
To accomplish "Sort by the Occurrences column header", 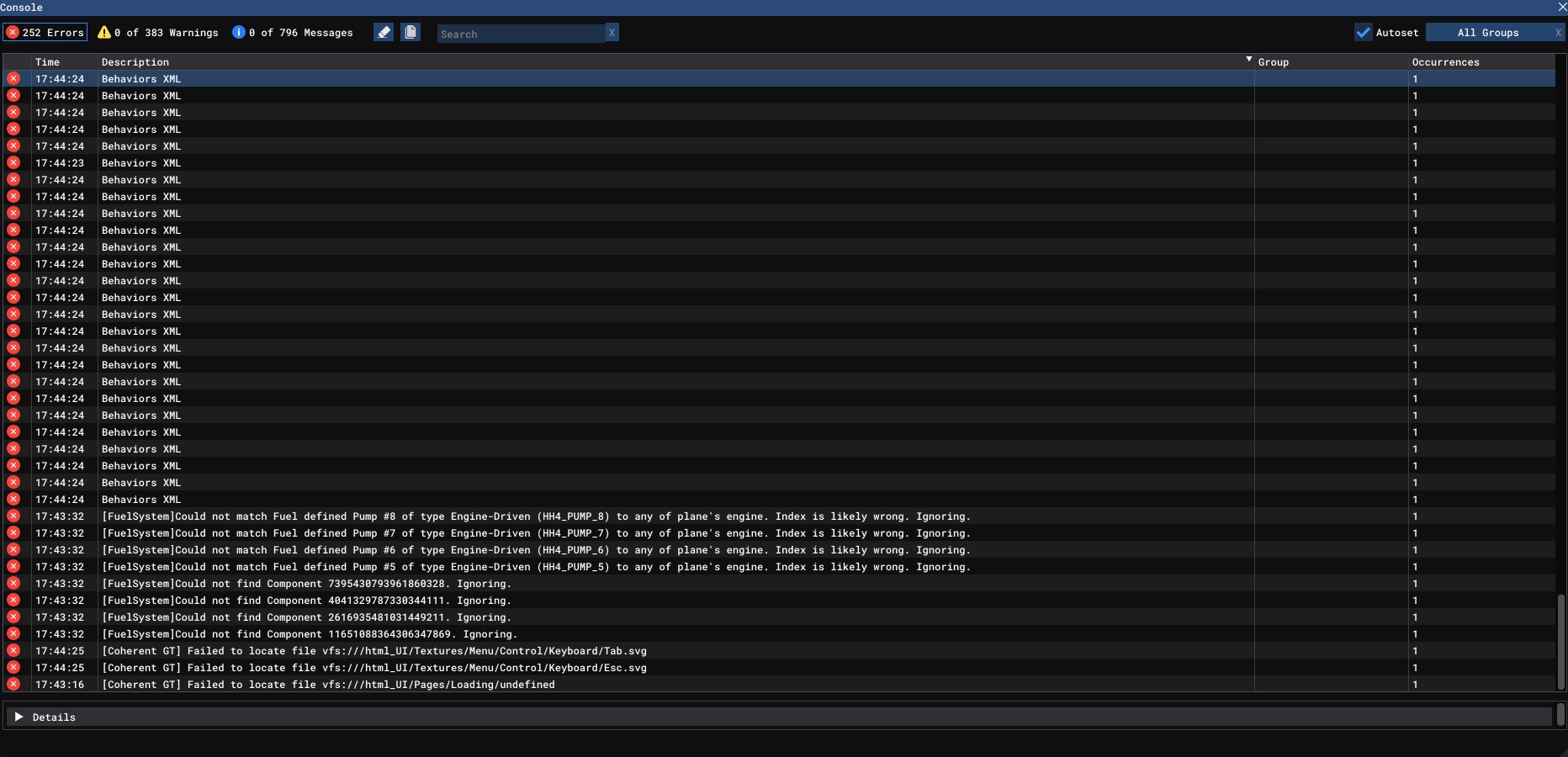I will click(1445, 62).
